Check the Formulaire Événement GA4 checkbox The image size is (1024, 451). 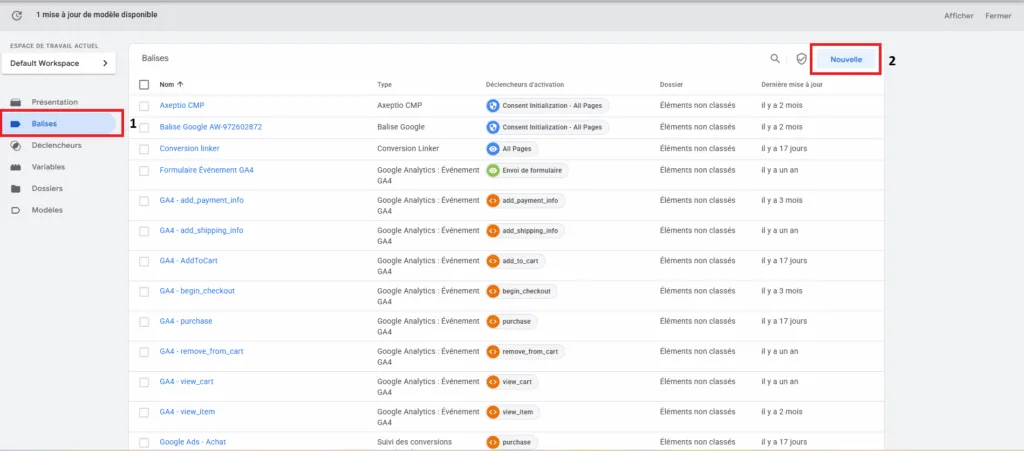point(144,170)
